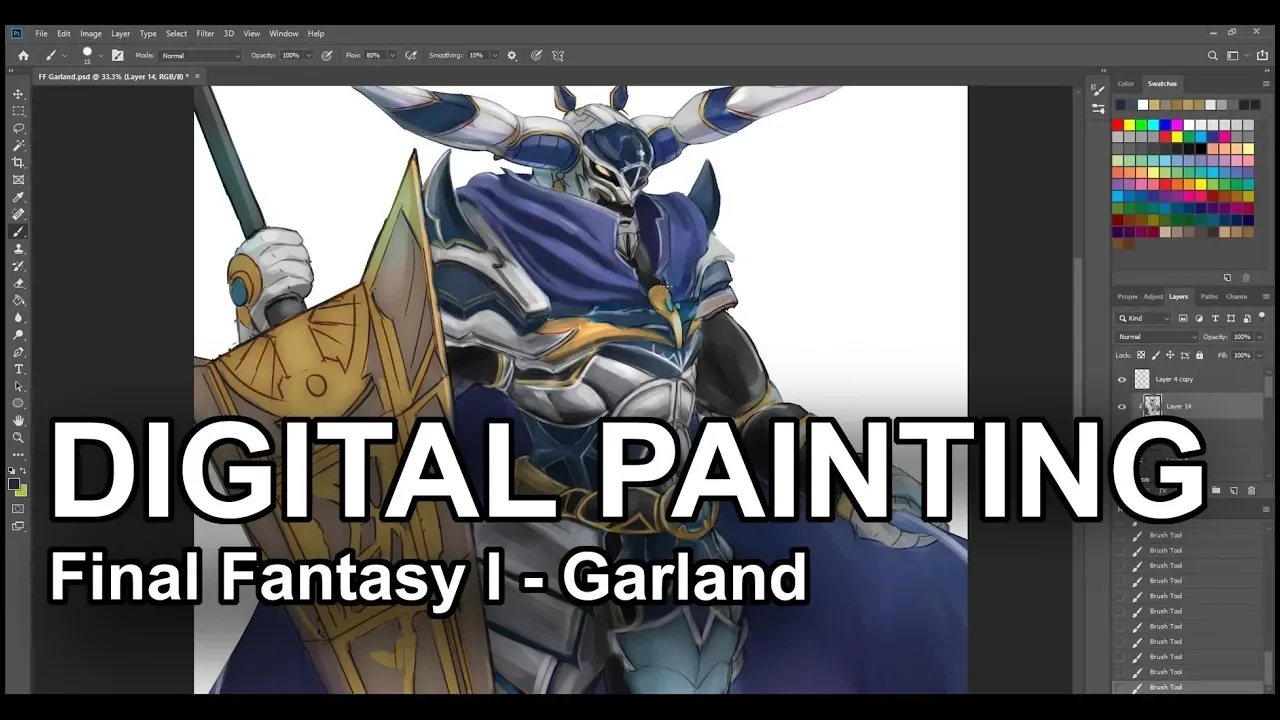Open the layer blending mode Normal dropdown
Image resolution: width=1280 pixels, height=720 pixels.
1157,337
